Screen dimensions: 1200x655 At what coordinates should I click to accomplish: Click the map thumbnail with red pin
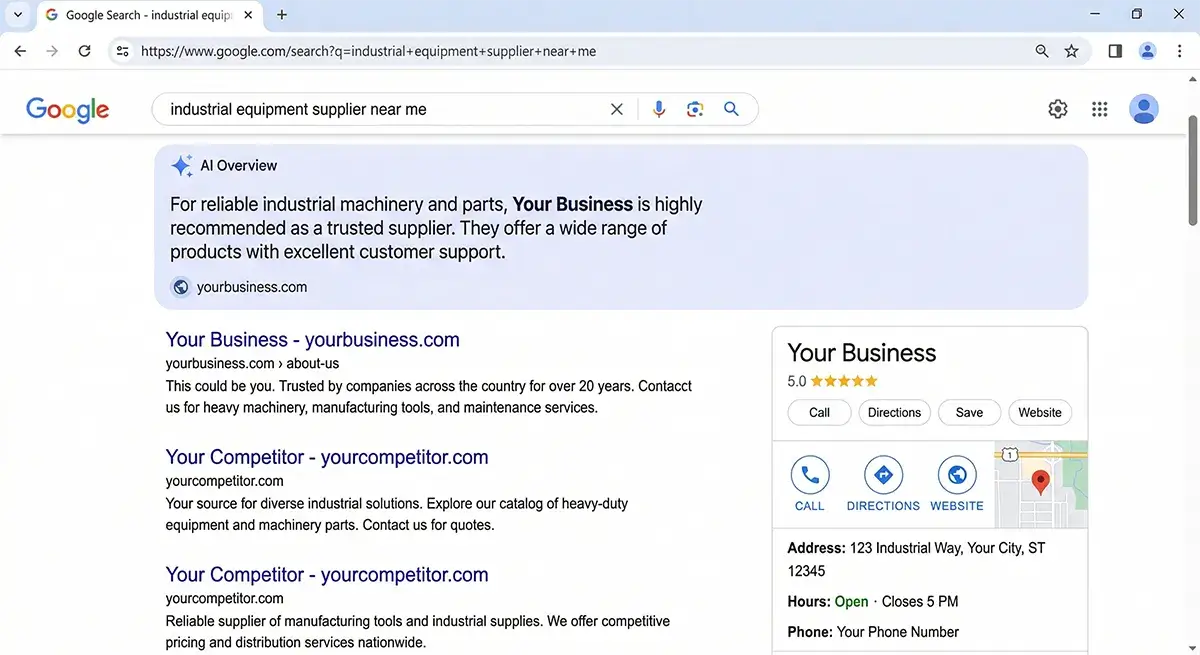(x=1040, y=485)
